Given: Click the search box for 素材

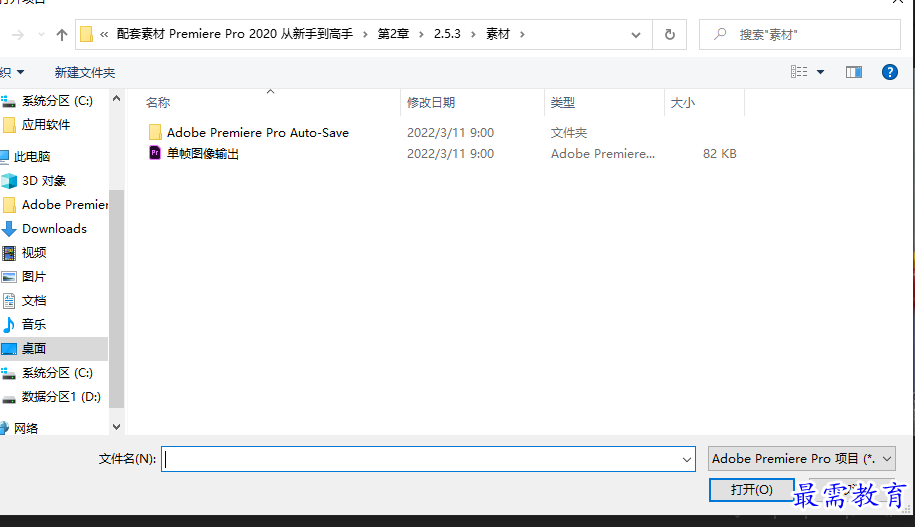Looking at the screenshot, I should click(x=800, y=34).
